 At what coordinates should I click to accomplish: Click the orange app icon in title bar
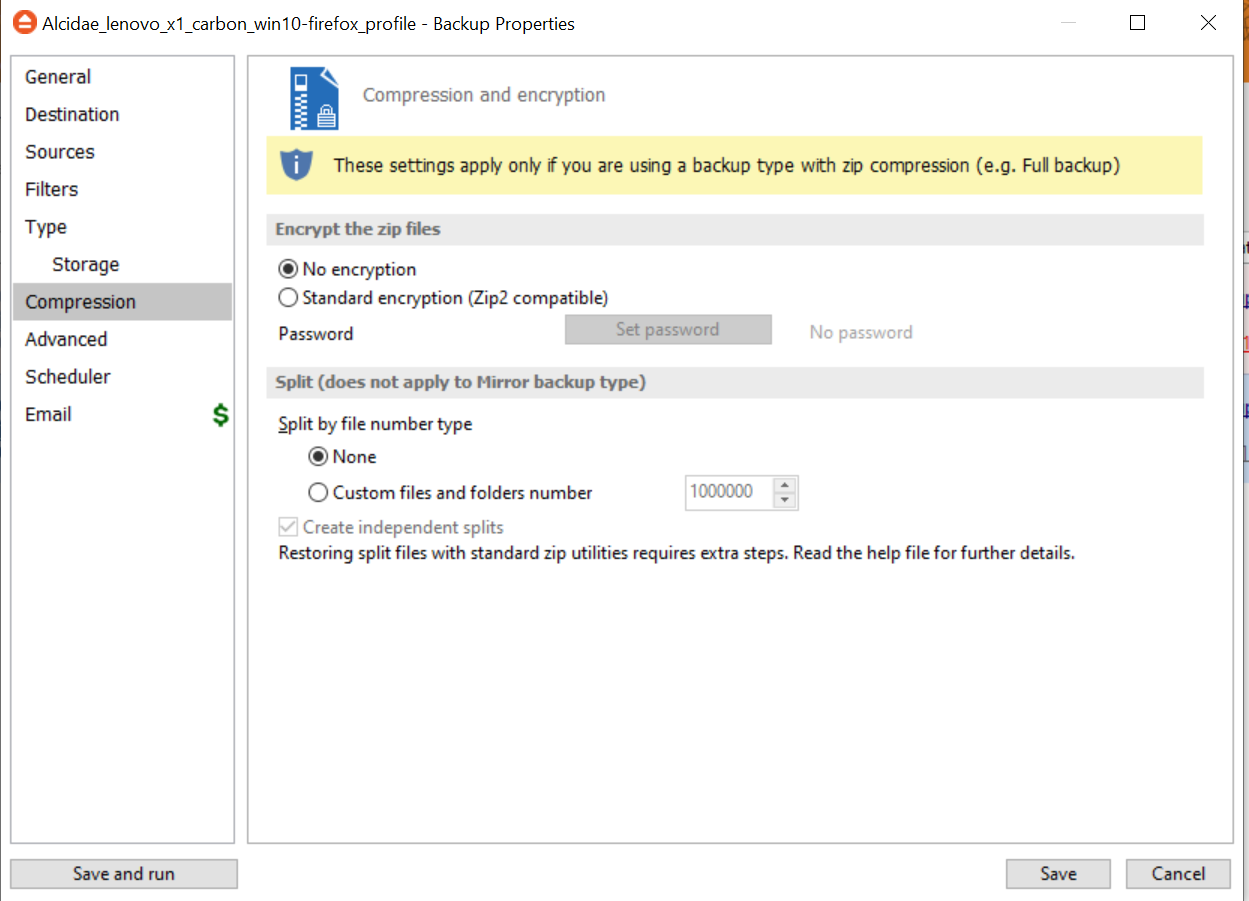23,23
